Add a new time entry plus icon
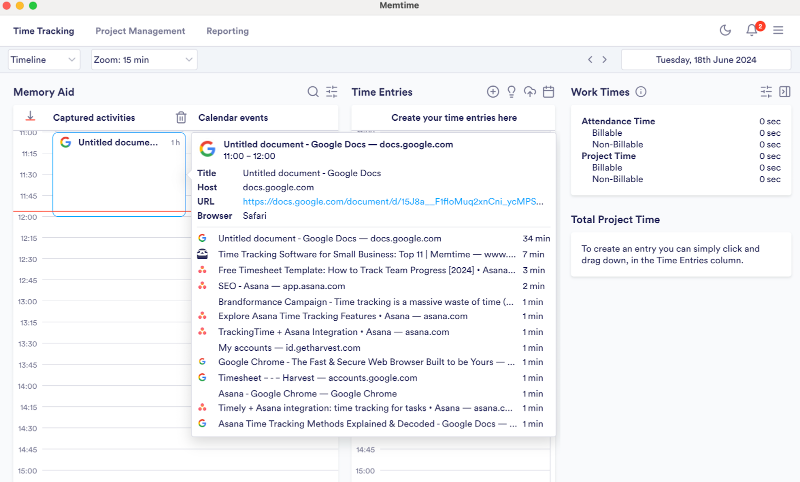The image size is (800, 482). pyautogui.click(x=493, y=92)
